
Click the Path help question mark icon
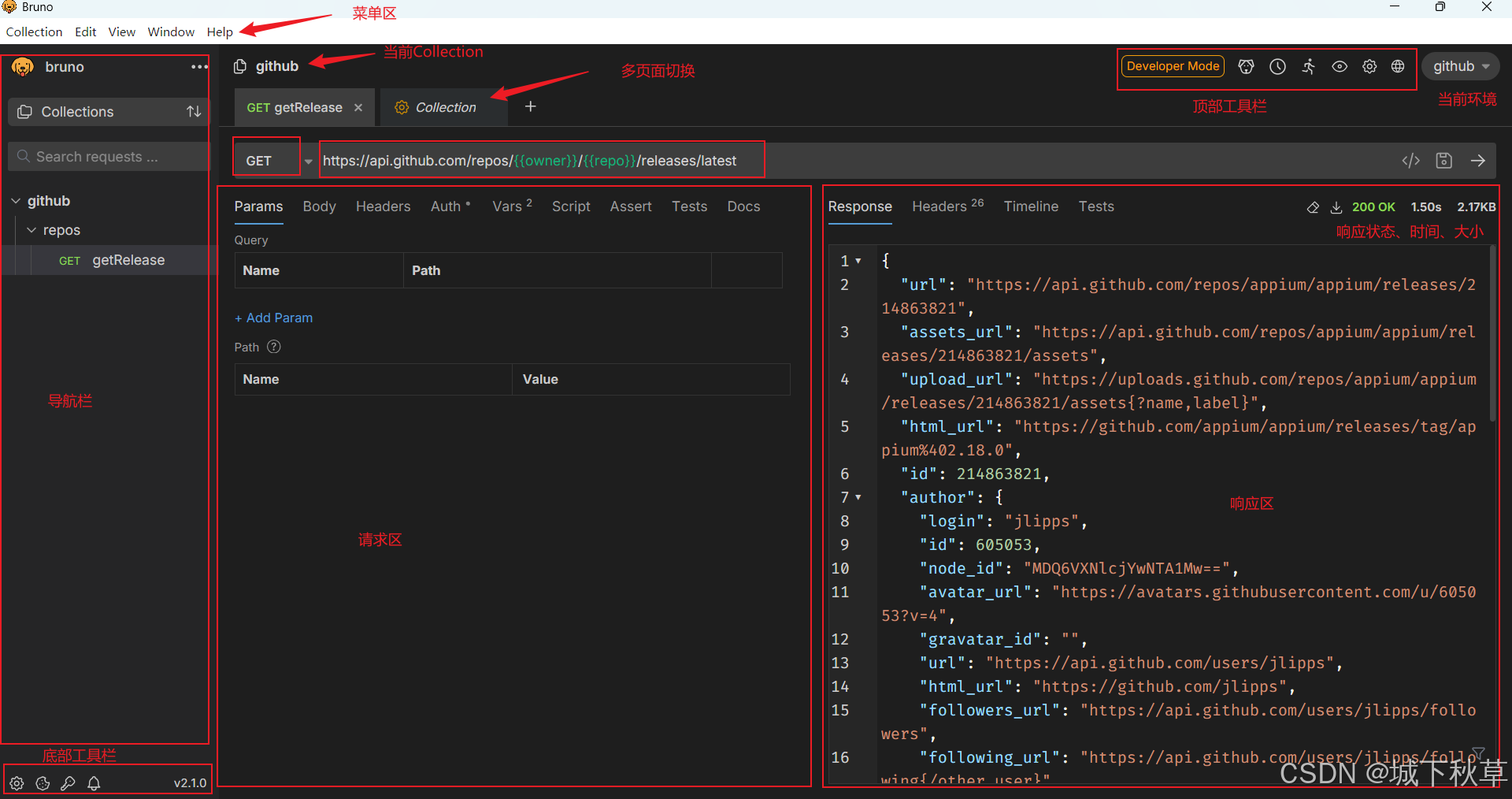tap(274, 347)
